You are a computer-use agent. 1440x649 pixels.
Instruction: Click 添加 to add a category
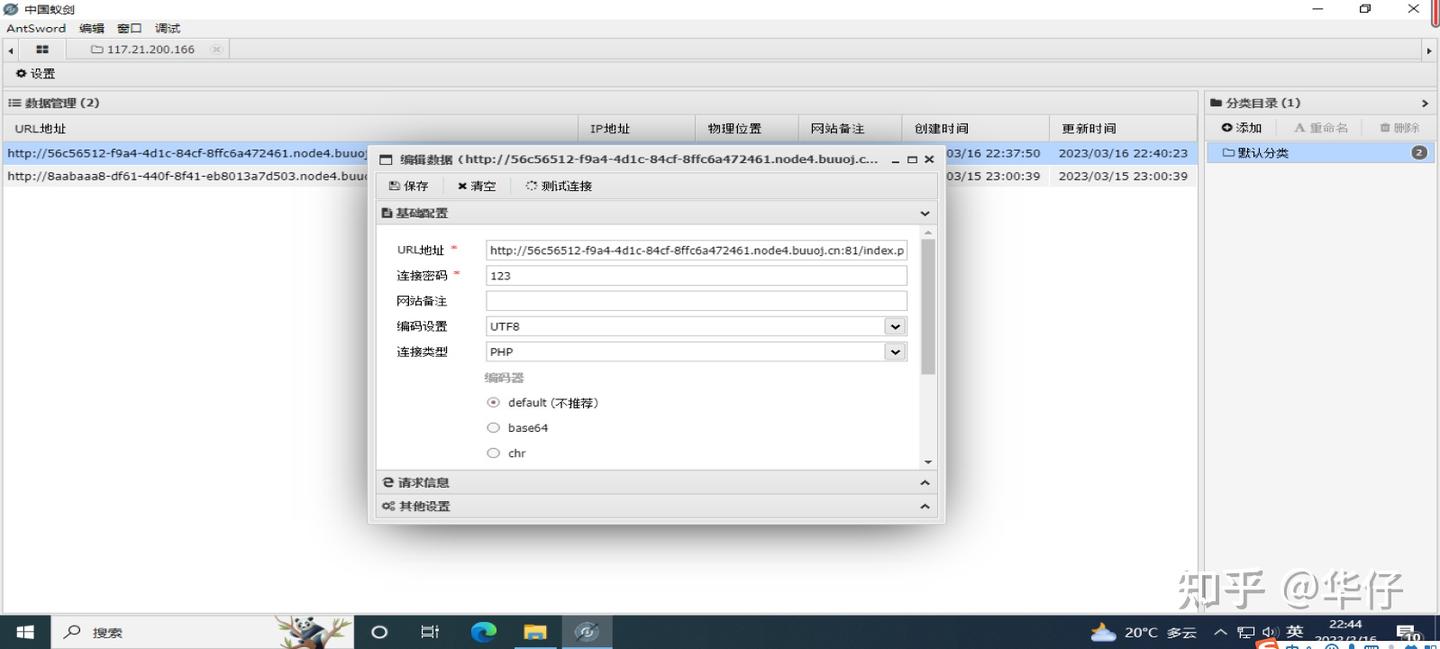pos(1242,128)
